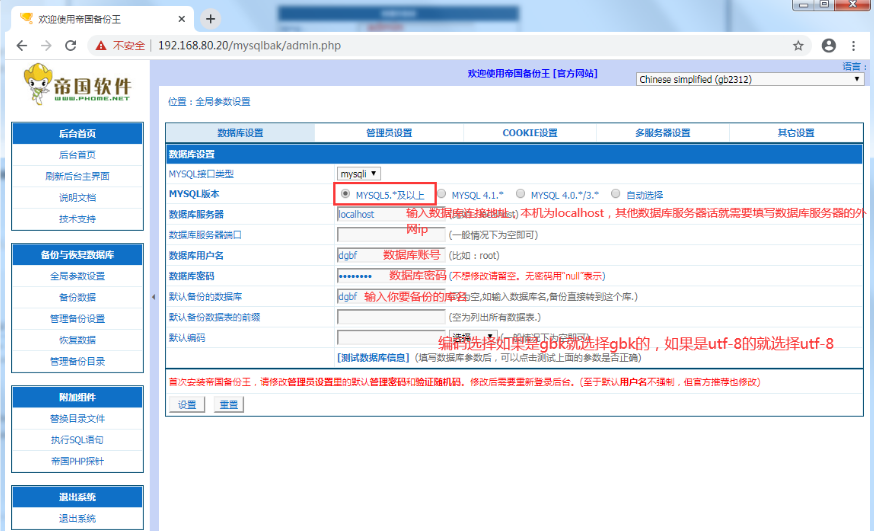The image size is (874, 531).
Task: Open Chinese simplified language dropdown
Action: pos(750,80)
